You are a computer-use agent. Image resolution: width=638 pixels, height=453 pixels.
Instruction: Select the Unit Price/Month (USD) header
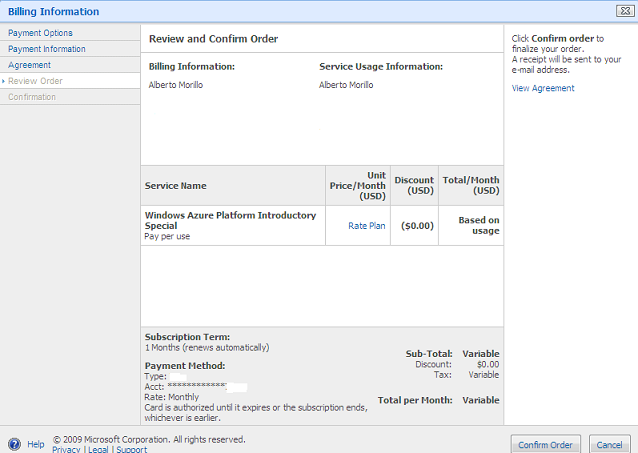tap(358, 186)
